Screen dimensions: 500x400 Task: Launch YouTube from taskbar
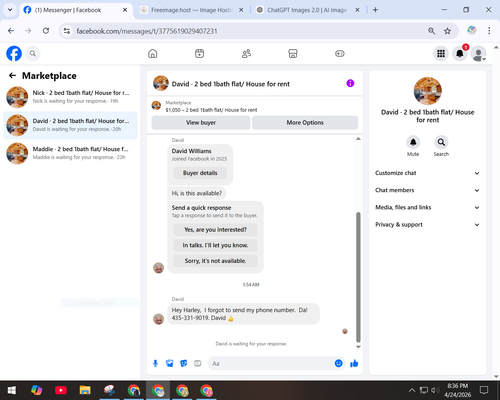tap(61, 390)
